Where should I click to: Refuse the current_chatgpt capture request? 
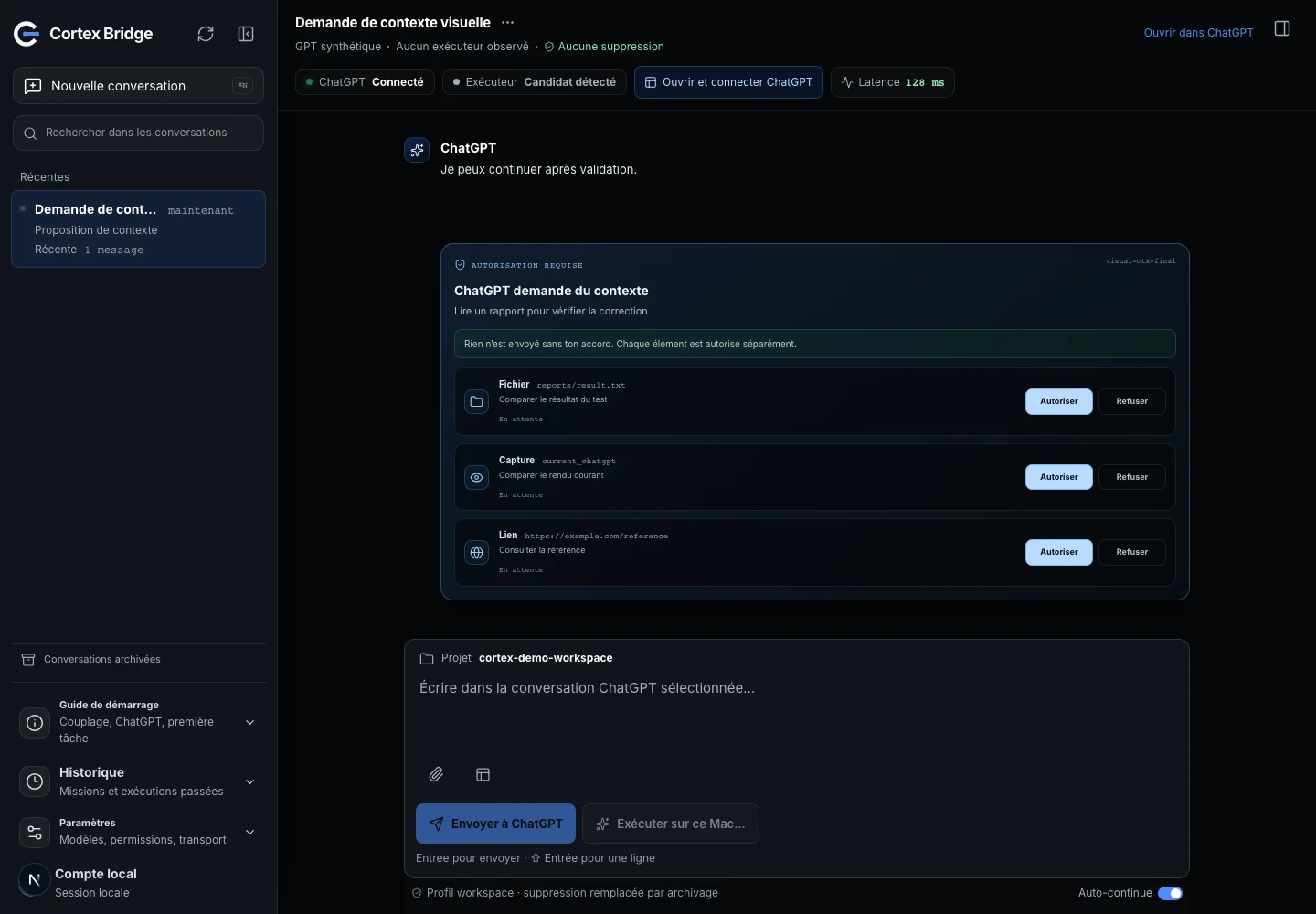point(1131,477)
